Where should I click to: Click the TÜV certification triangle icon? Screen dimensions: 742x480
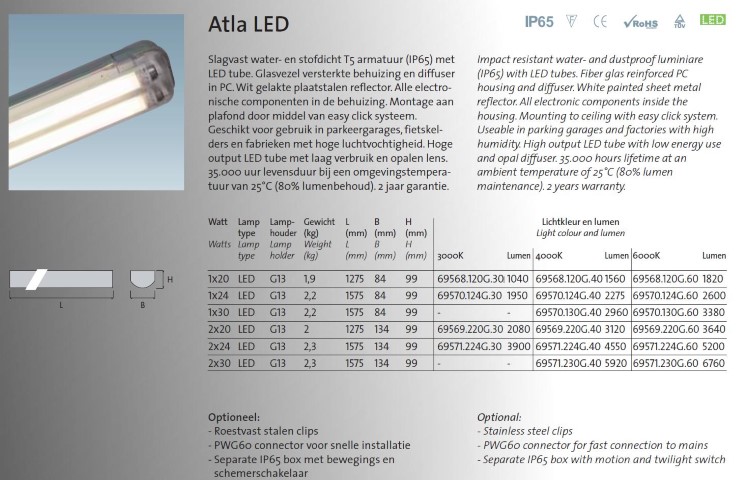coord(680,21)
